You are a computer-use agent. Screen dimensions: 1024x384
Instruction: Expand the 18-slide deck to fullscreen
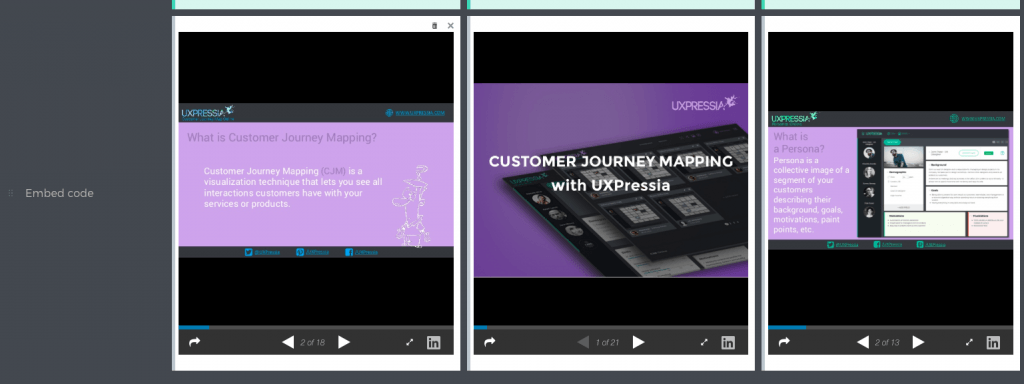[409, 342]
